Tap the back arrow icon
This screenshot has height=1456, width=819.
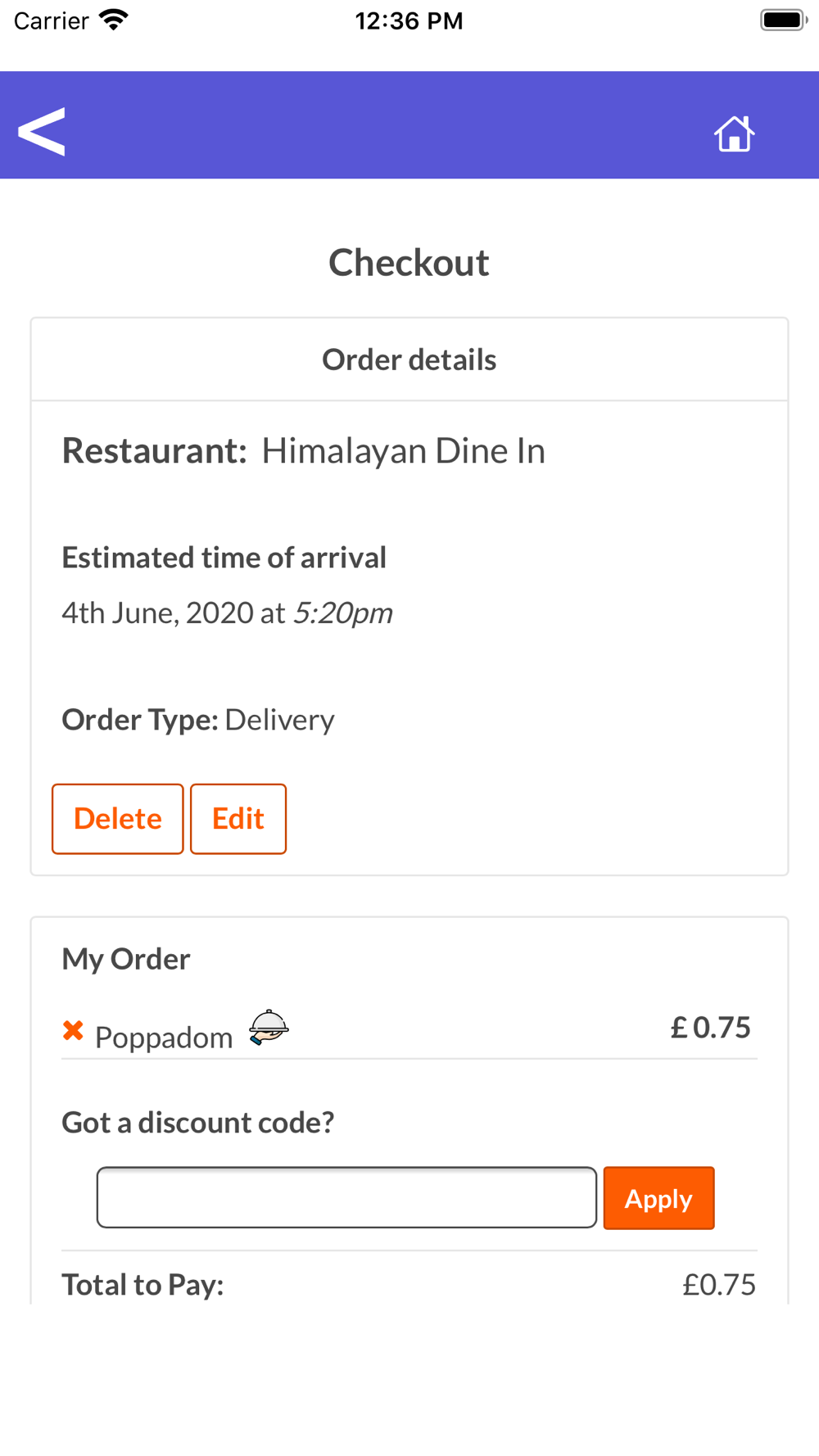(41, 131)
